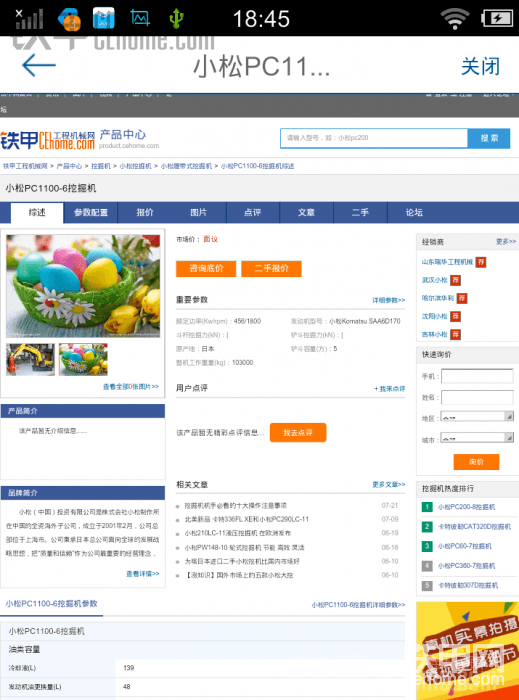Open the notification icon with badge 3
Screen dimensions: 519x700
pyautogui.click(x=69, y=19)
